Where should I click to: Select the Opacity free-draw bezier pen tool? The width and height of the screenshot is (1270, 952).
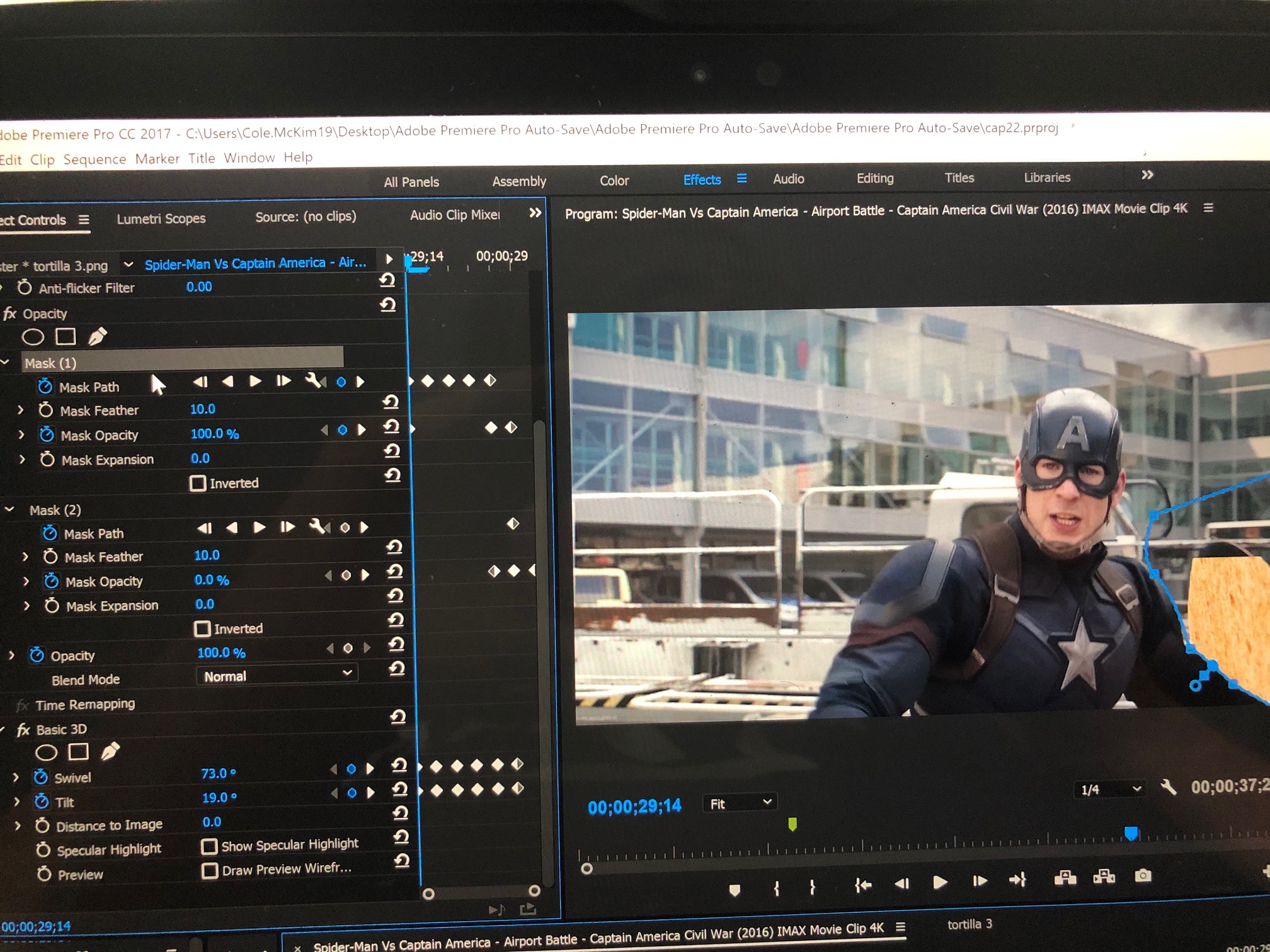point(97,336)
